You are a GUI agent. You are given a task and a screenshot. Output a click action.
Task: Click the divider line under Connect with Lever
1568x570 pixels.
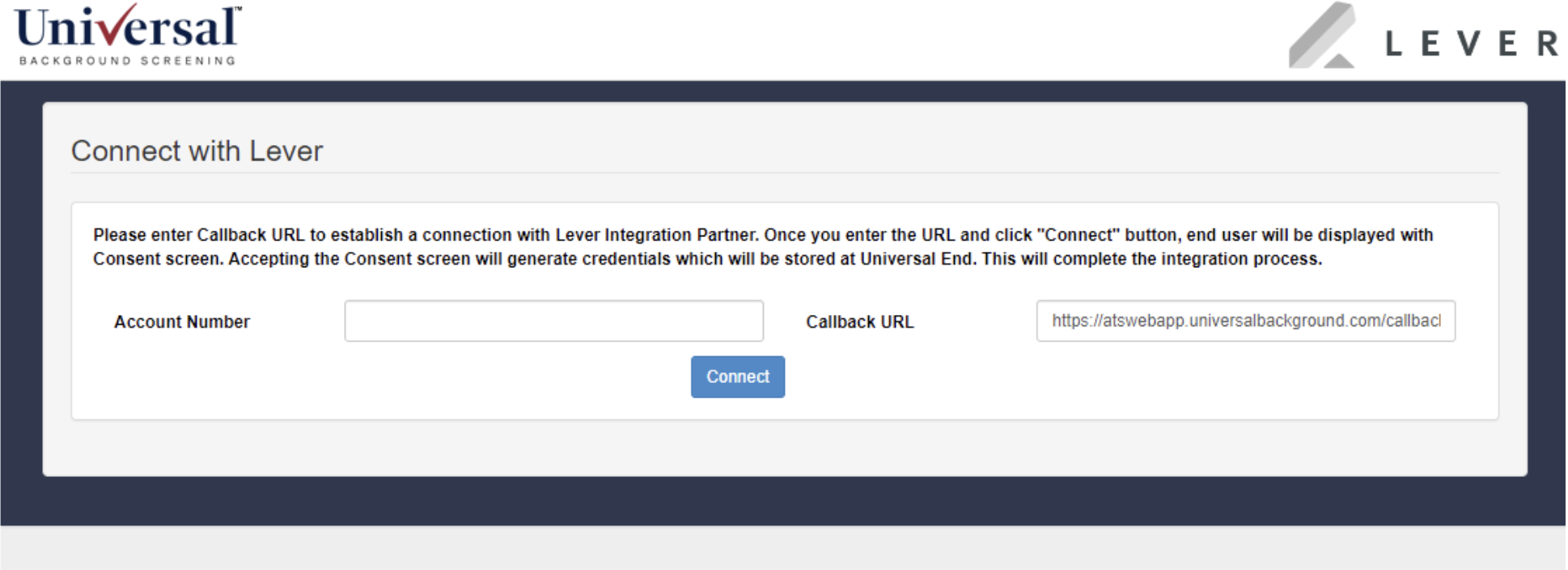[x=777, y=172]
